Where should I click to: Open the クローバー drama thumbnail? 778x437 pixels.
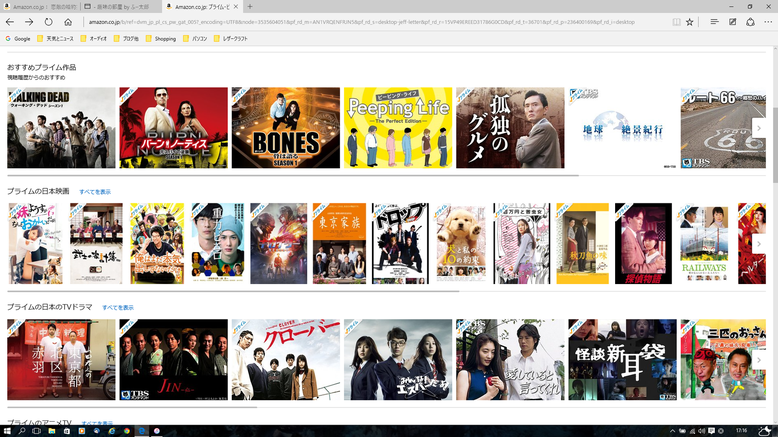[286, 360]
